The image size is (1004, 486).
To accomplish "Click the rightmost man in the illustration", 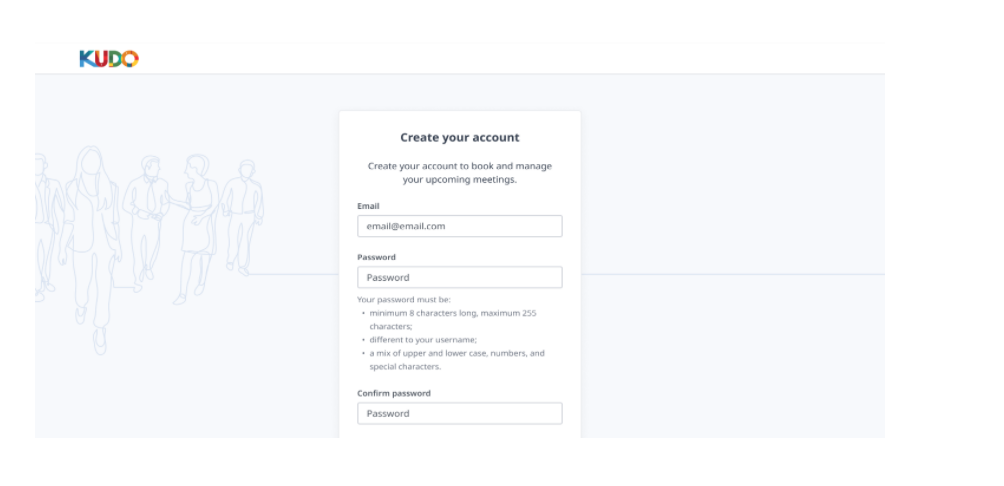I will click(243, 218).
